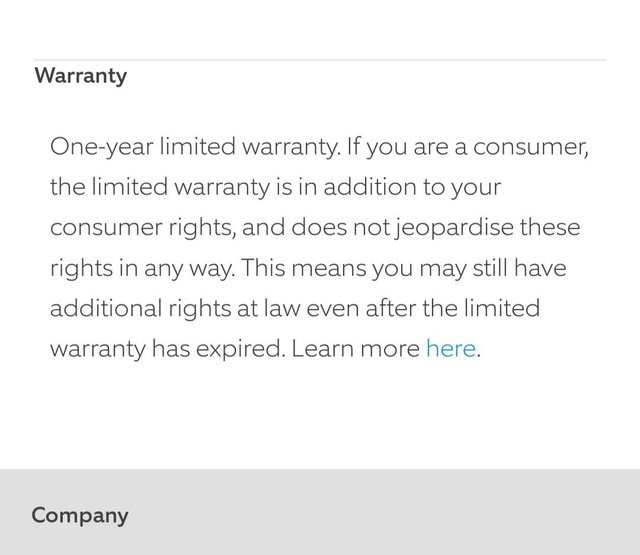The width and height of the screenshot is (640, 555).
Task: Click the word "jeopardise"
Action: [457, 228]
